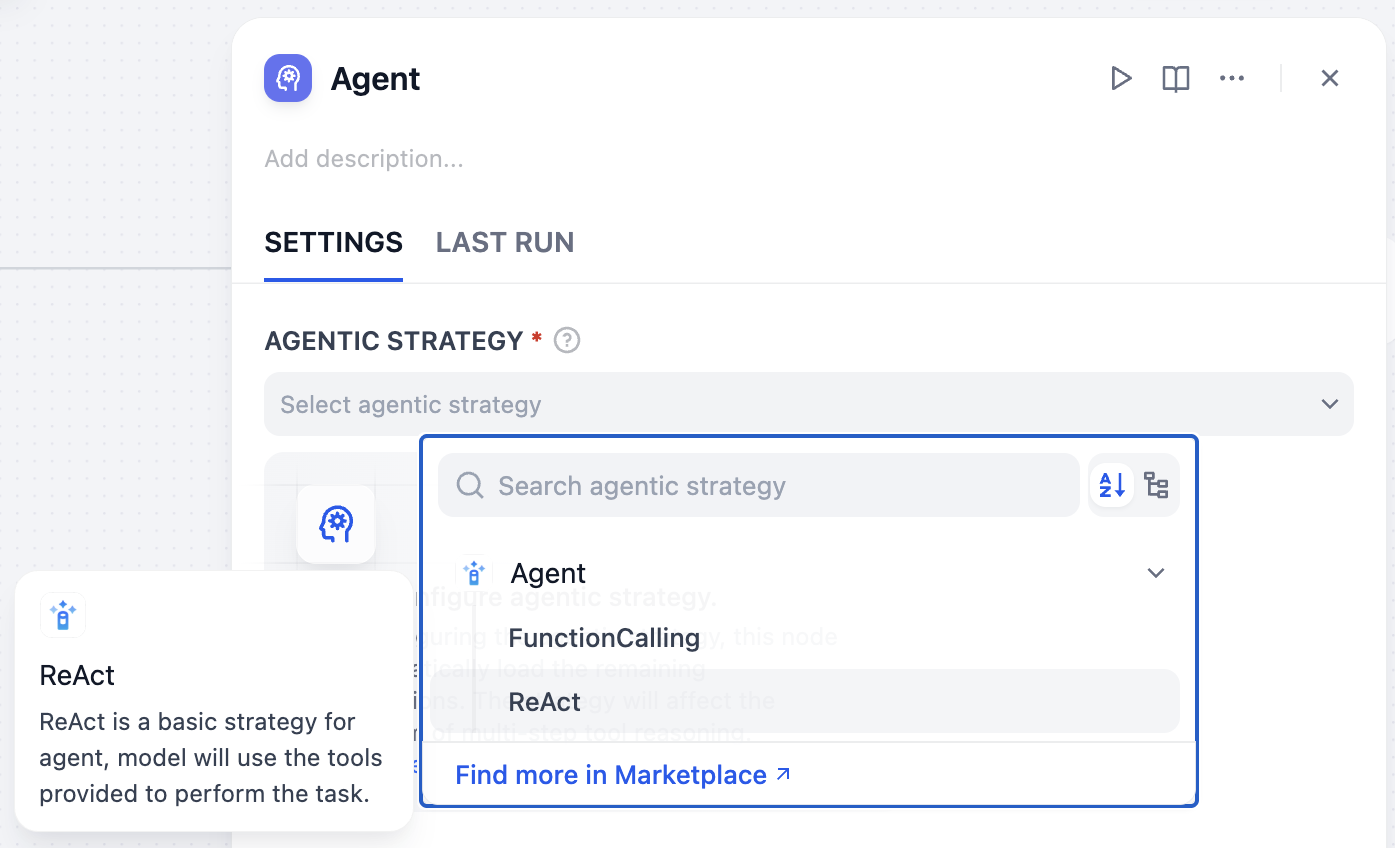Choose the FunctionCalling strategy
This screenshot has width=1395, height=848.
[x=604, y=638]
